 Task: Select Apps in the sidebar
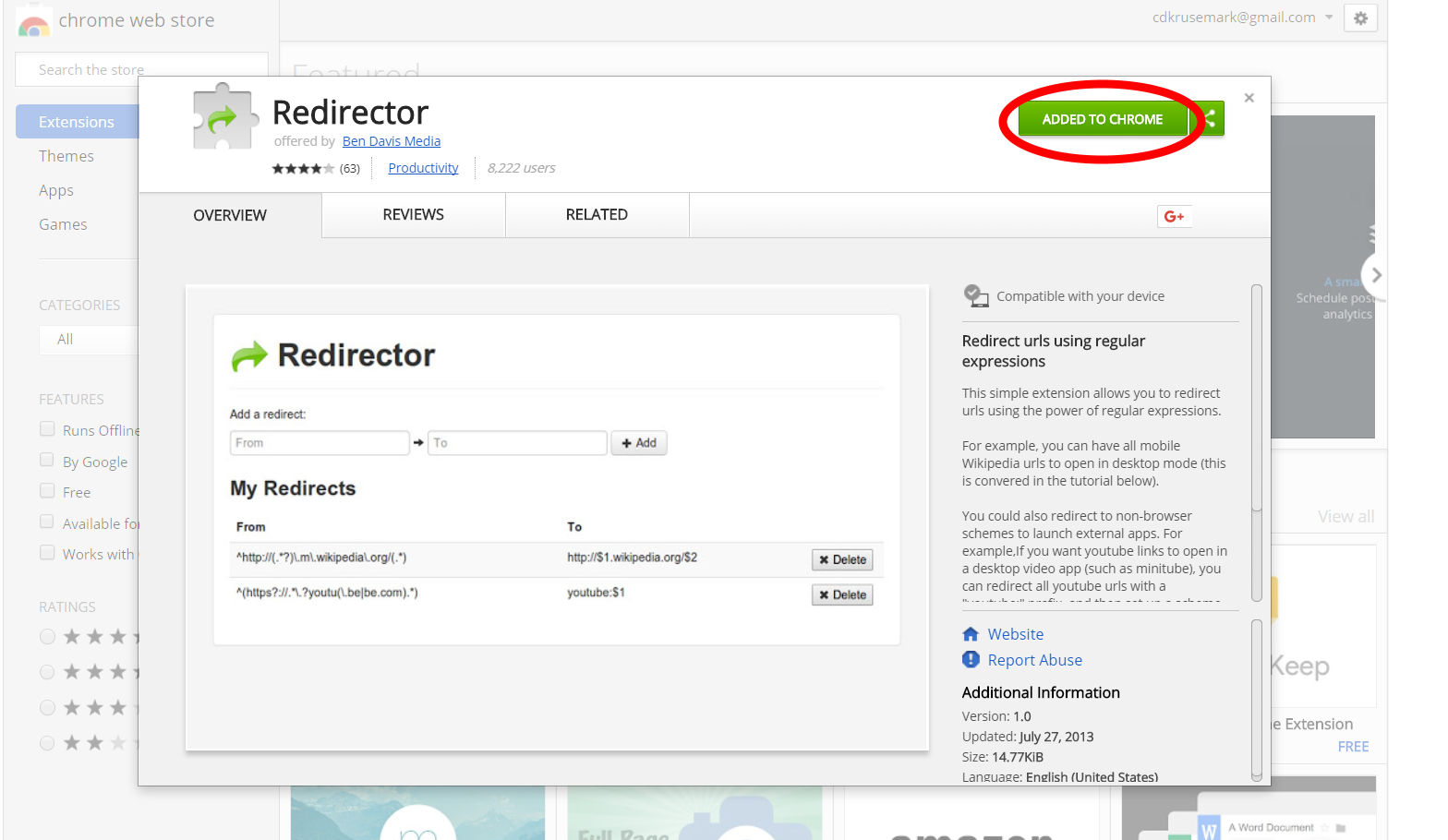56,190
